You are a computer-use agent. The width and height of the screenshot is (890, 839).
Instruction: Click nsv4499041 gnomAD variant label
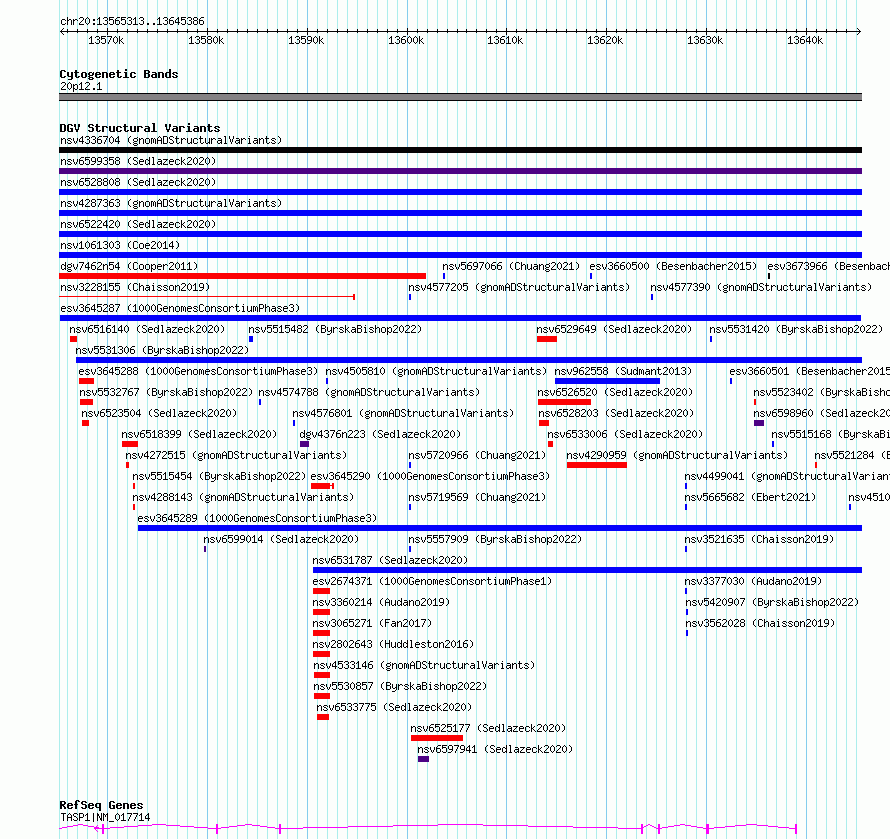click(x=787, y=476)
